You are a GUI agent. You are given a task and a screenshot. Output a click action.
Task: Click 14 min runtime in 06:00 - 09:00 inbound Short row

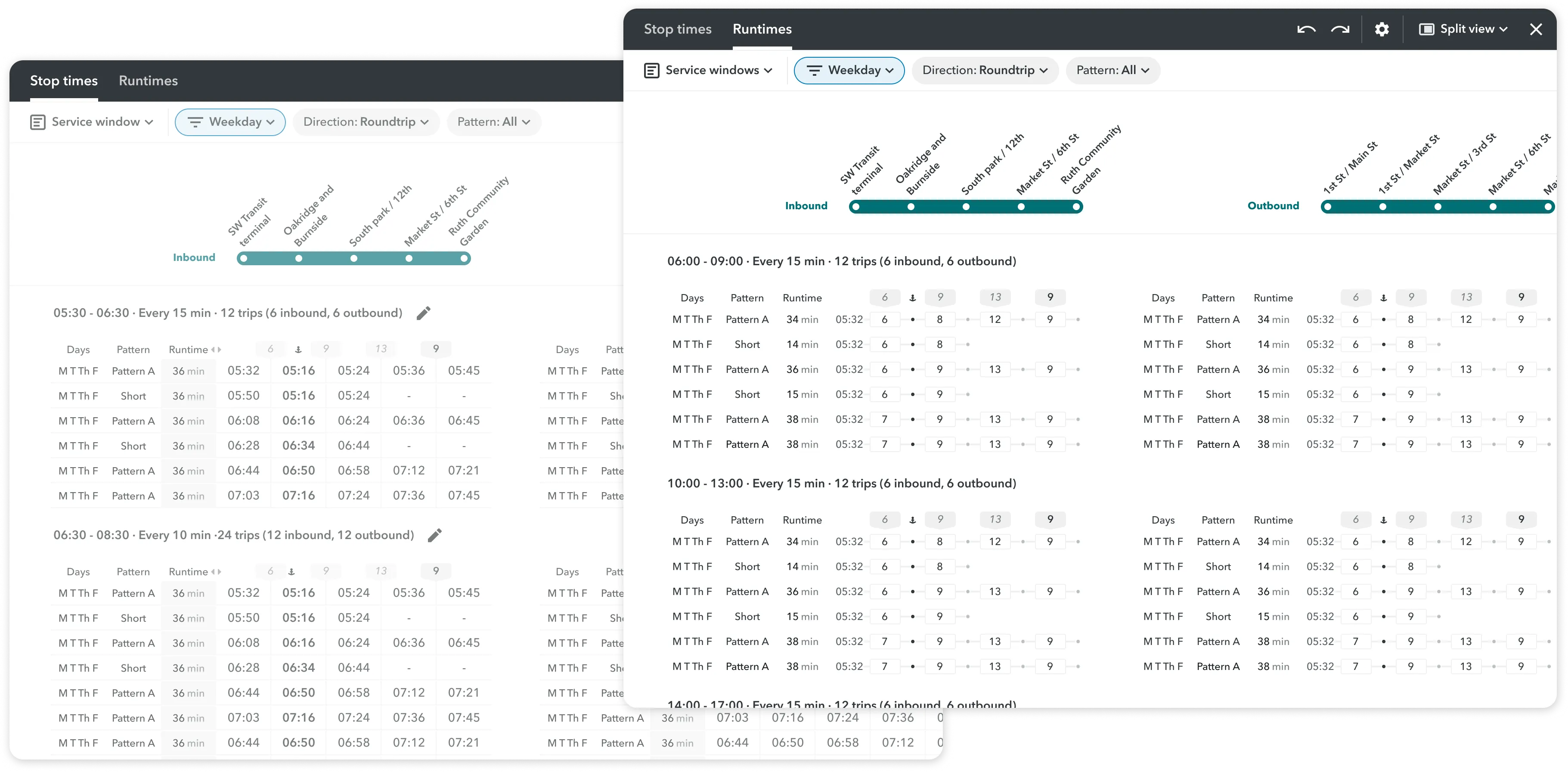(x=802, y=344)
